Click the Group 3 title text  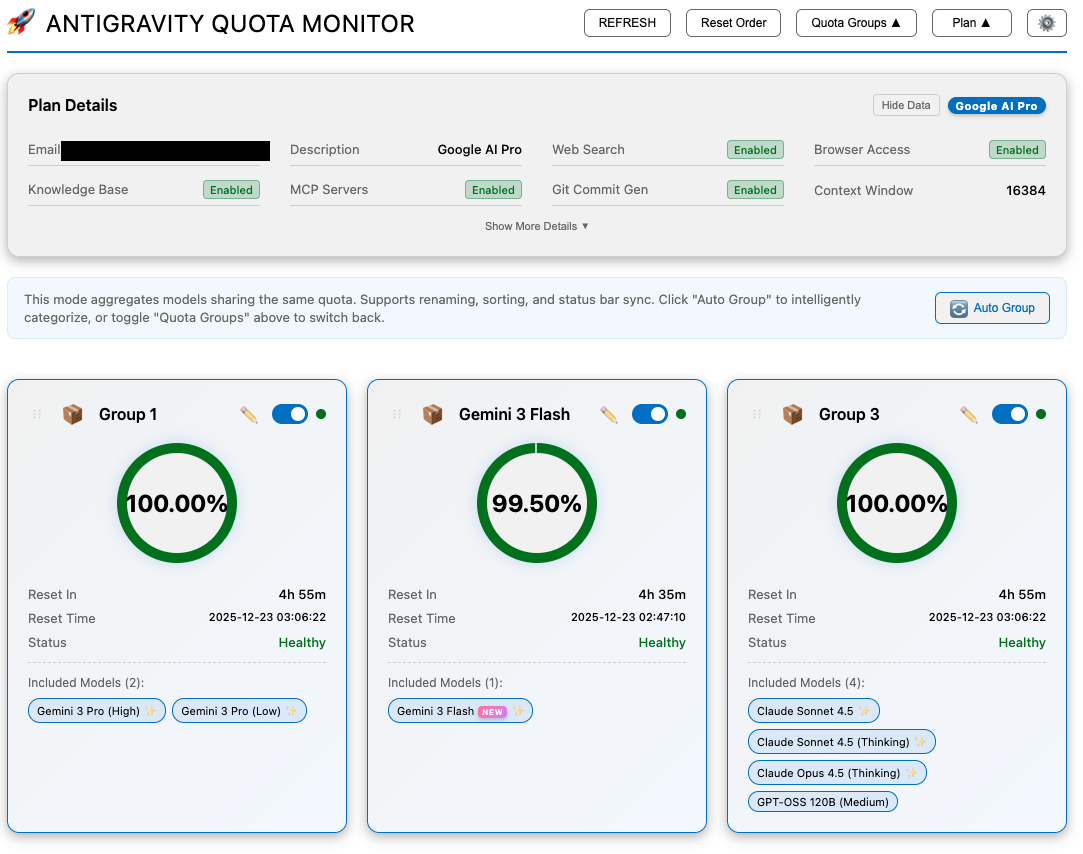pyautogui.click(x=849, y=414)
